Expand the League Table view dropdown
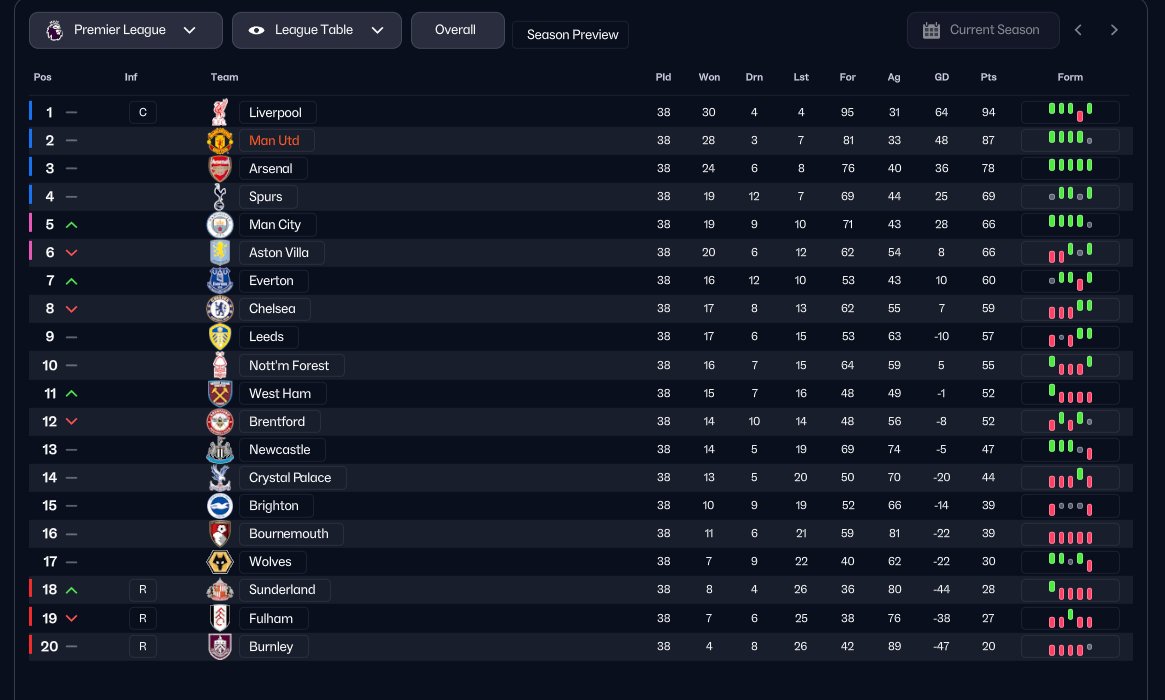This screenshot has height=700, width=1165. pos(316,30)
